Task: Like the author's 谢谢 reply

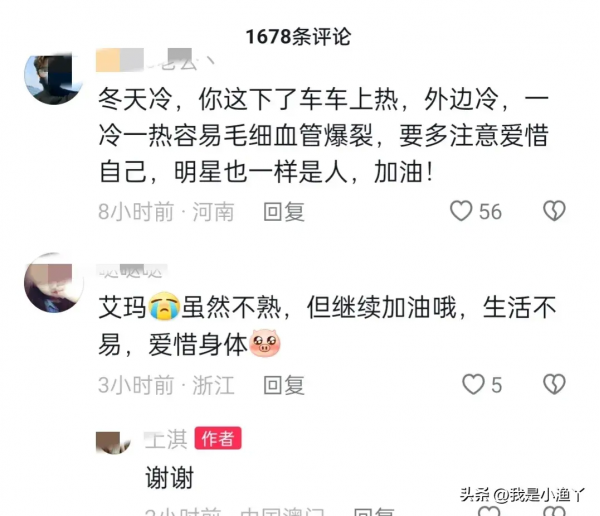Action: tap(489, 511)
